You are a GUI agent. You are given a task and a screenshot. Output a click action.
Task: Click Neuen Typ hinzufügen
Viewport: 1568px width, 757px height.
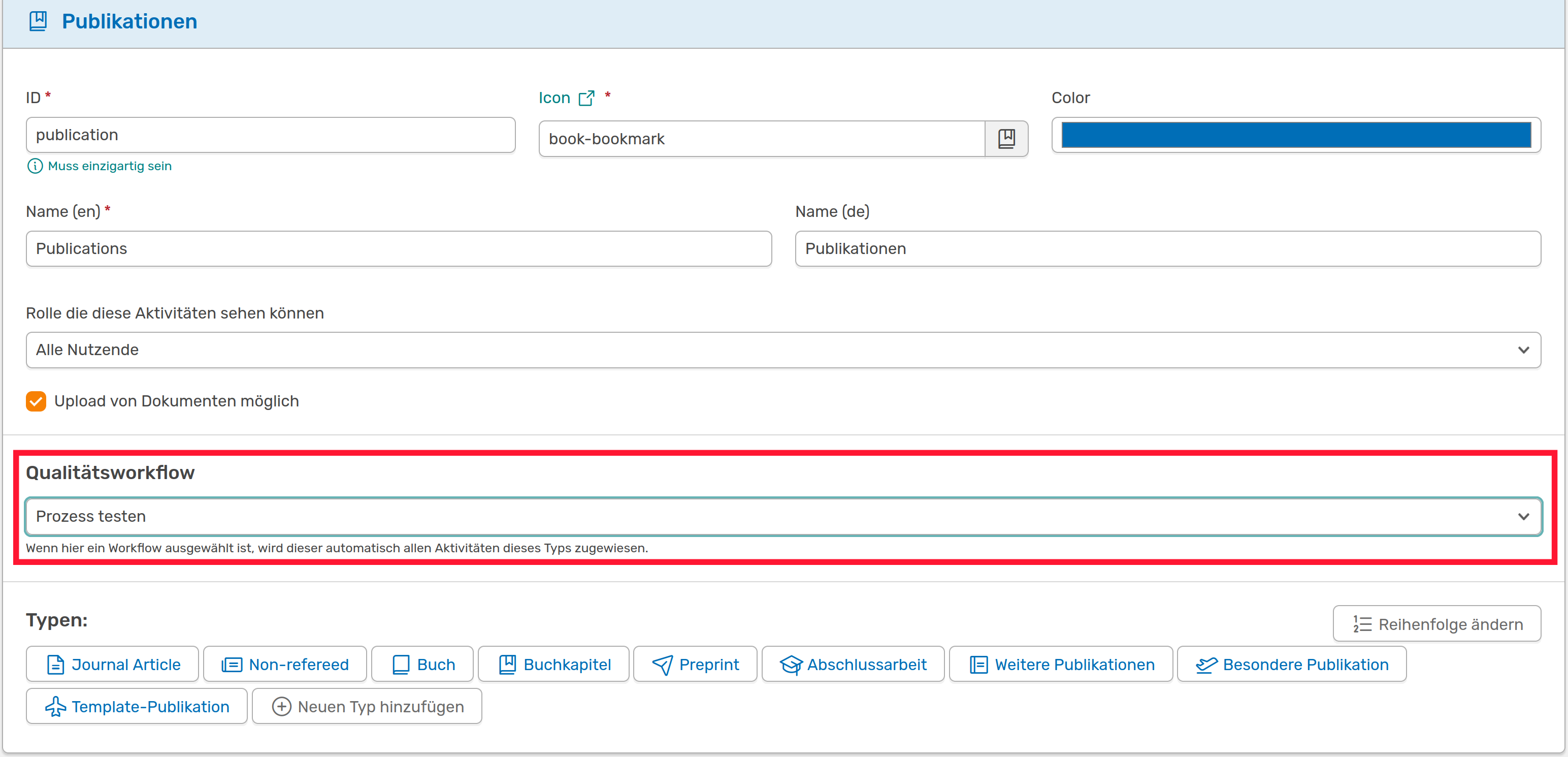(367, 706)
